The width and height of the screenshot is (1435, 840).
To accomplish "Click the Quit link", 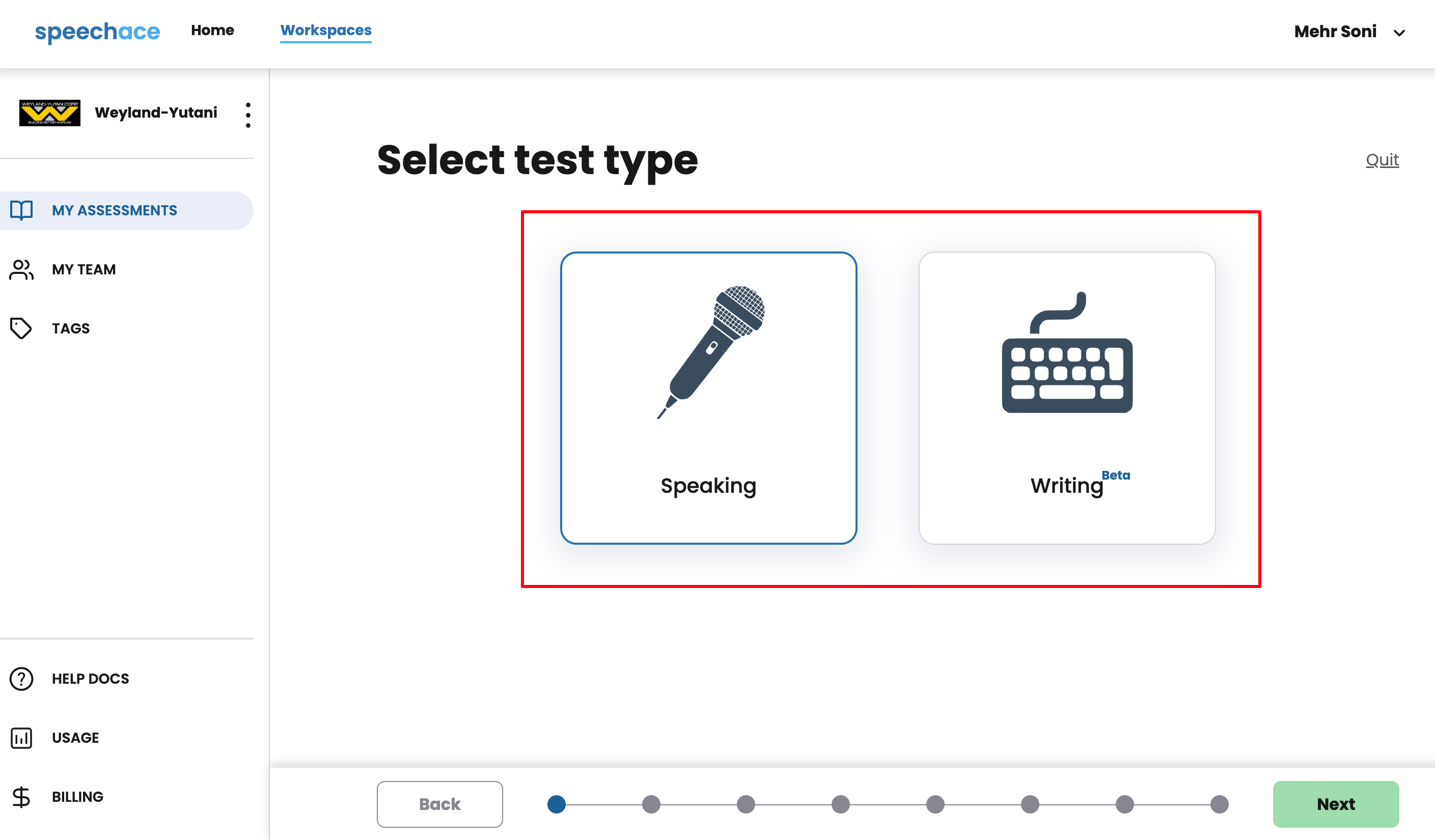I will tap(1382, 160).
